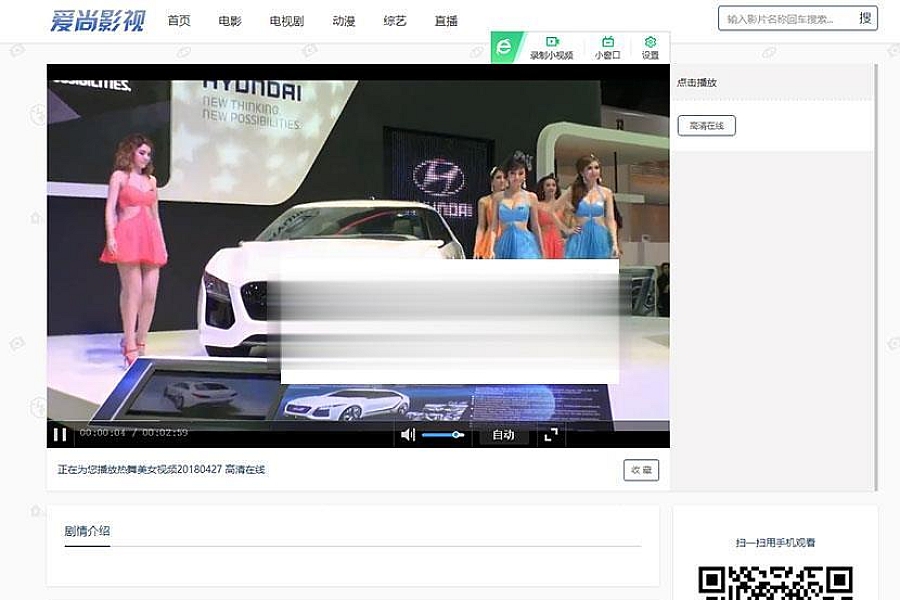900x600 pixels.
Task: Click the 正在为您播放 title text
Action: coord(161,470)
